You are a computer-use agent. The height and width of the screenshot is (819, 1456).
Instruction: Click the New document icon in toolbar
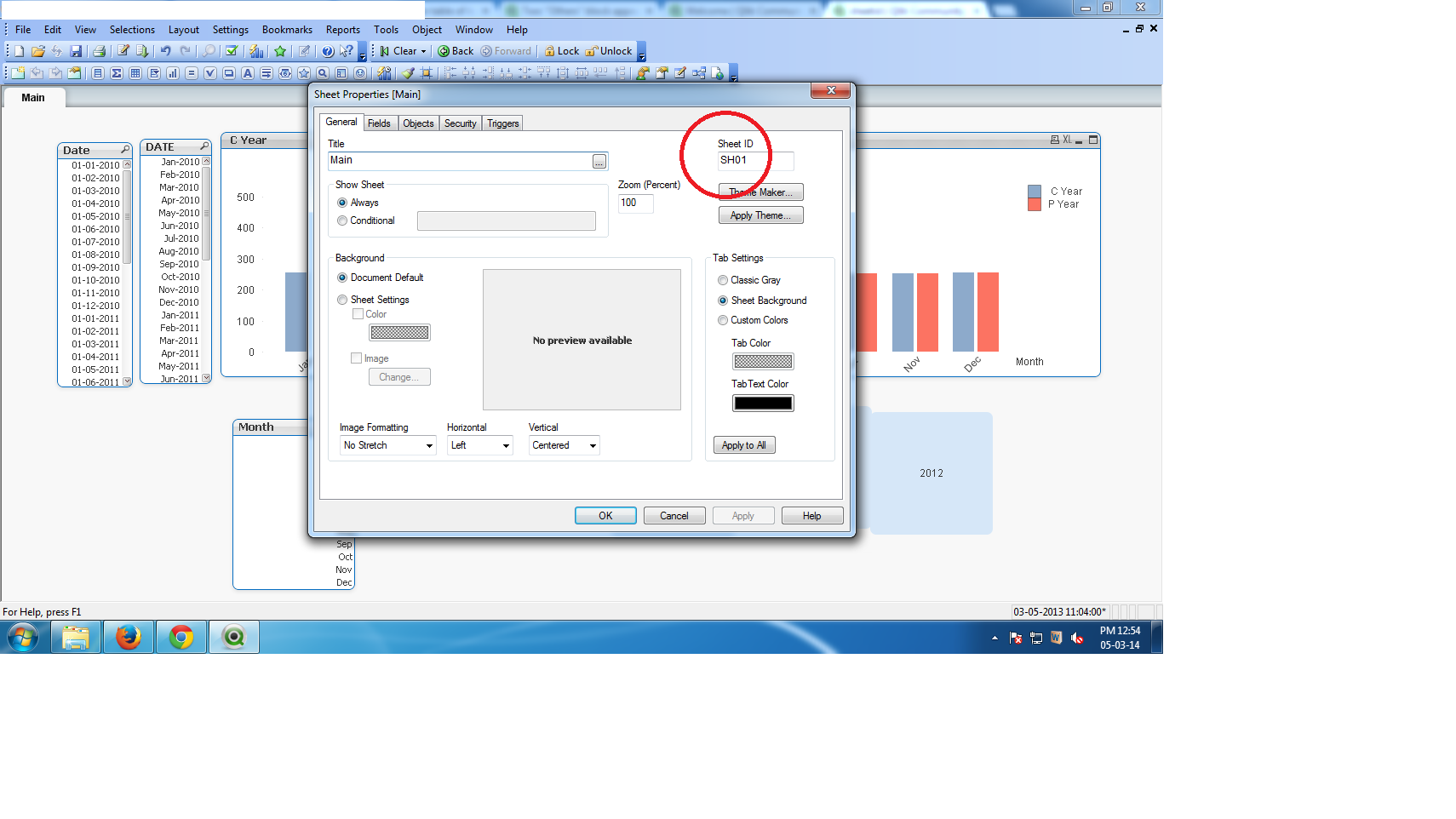tap(20, 51)
